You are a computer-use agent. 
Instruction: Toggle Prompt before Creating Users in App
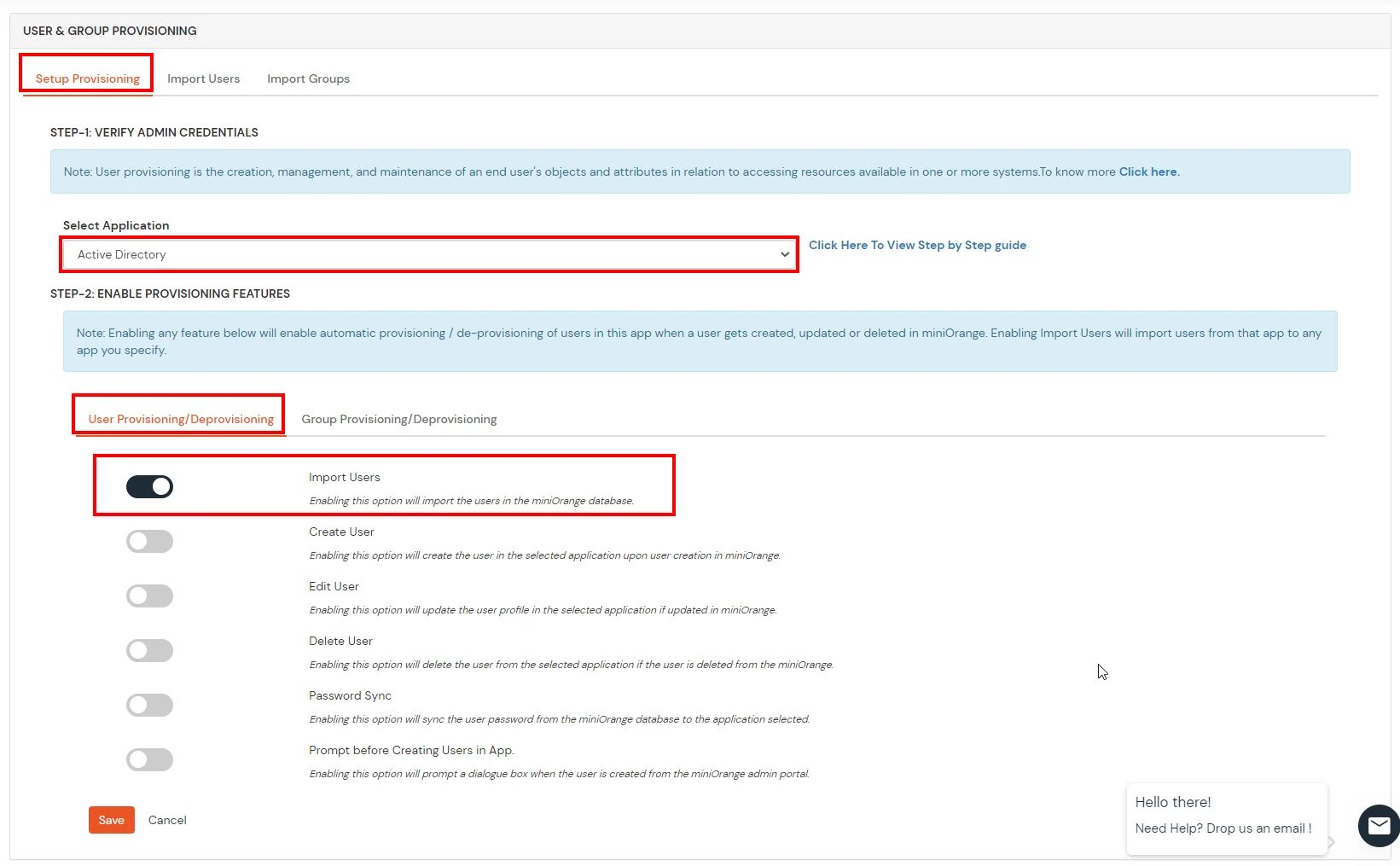[149, 759]
